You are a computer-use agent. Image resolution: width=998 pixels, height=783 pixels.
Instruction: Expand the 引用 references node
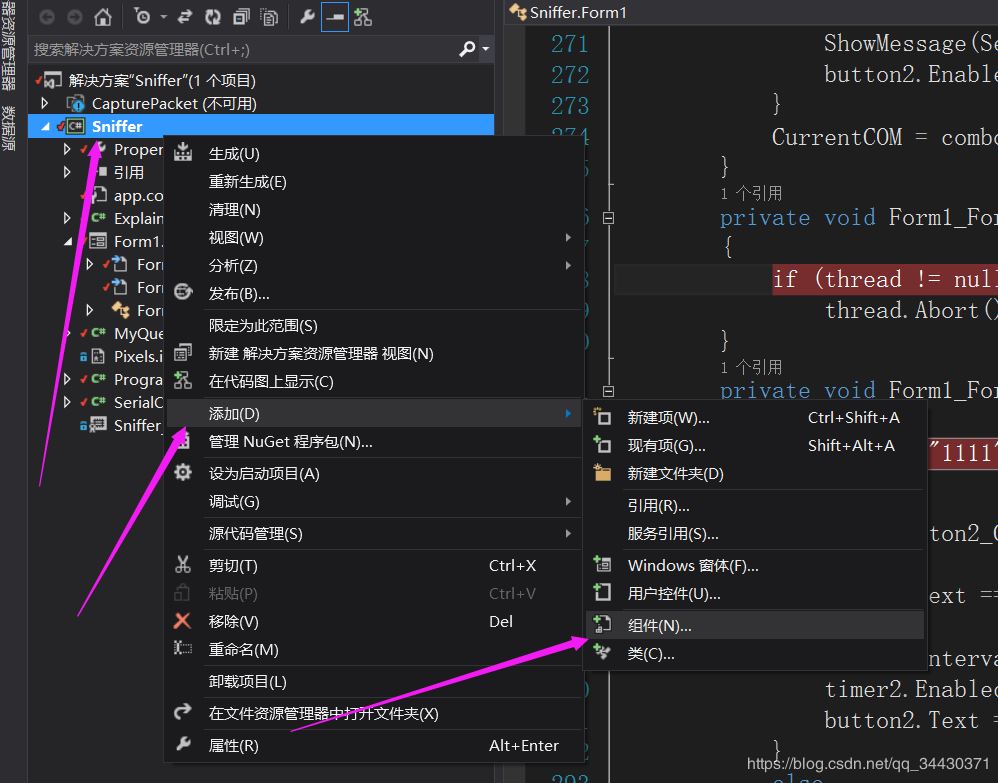point(67,172)
